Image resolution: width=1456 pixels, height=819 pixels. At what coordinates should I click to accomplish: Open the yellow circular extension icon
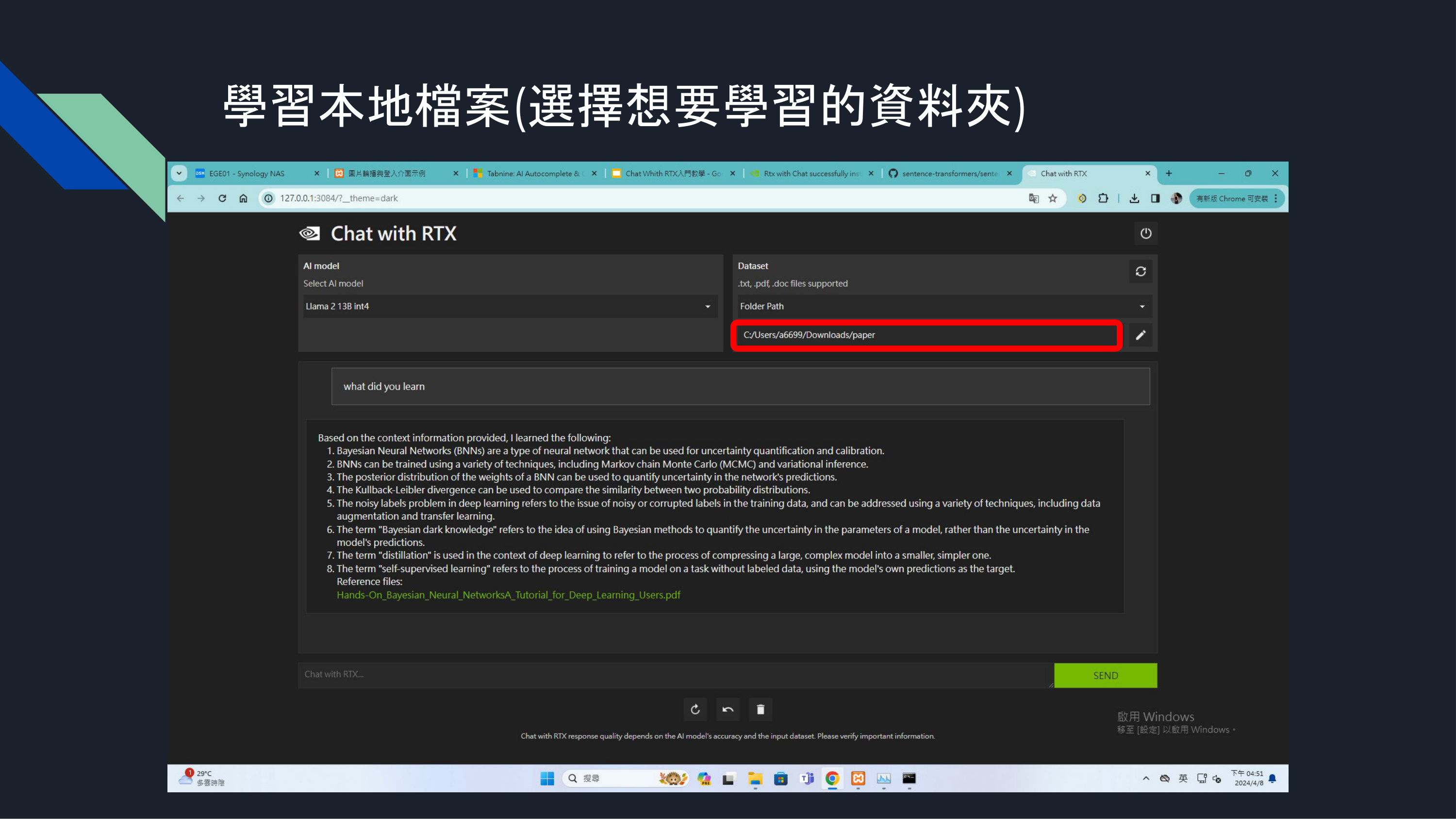[1082, 198]
